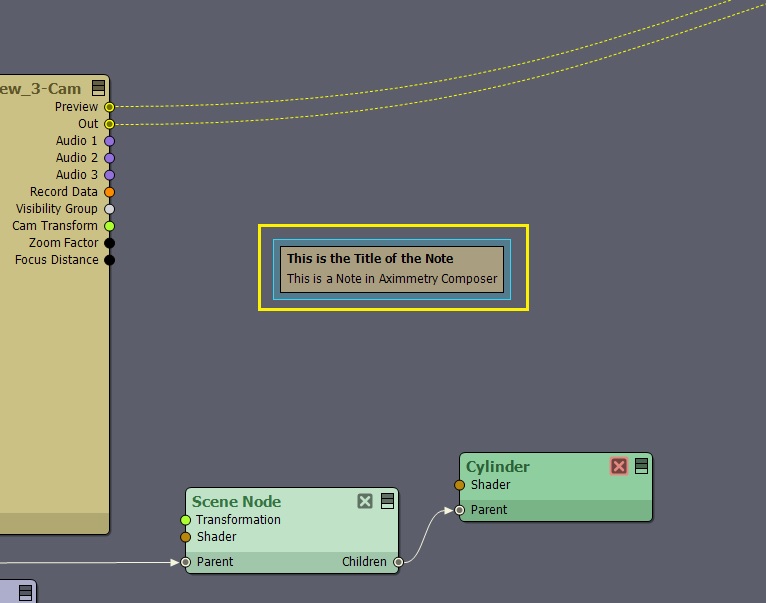The width and height of the screenshot is (766, 603).
Task: Click the Out output pin on the 3-Cam node
Action: (109, 124)
